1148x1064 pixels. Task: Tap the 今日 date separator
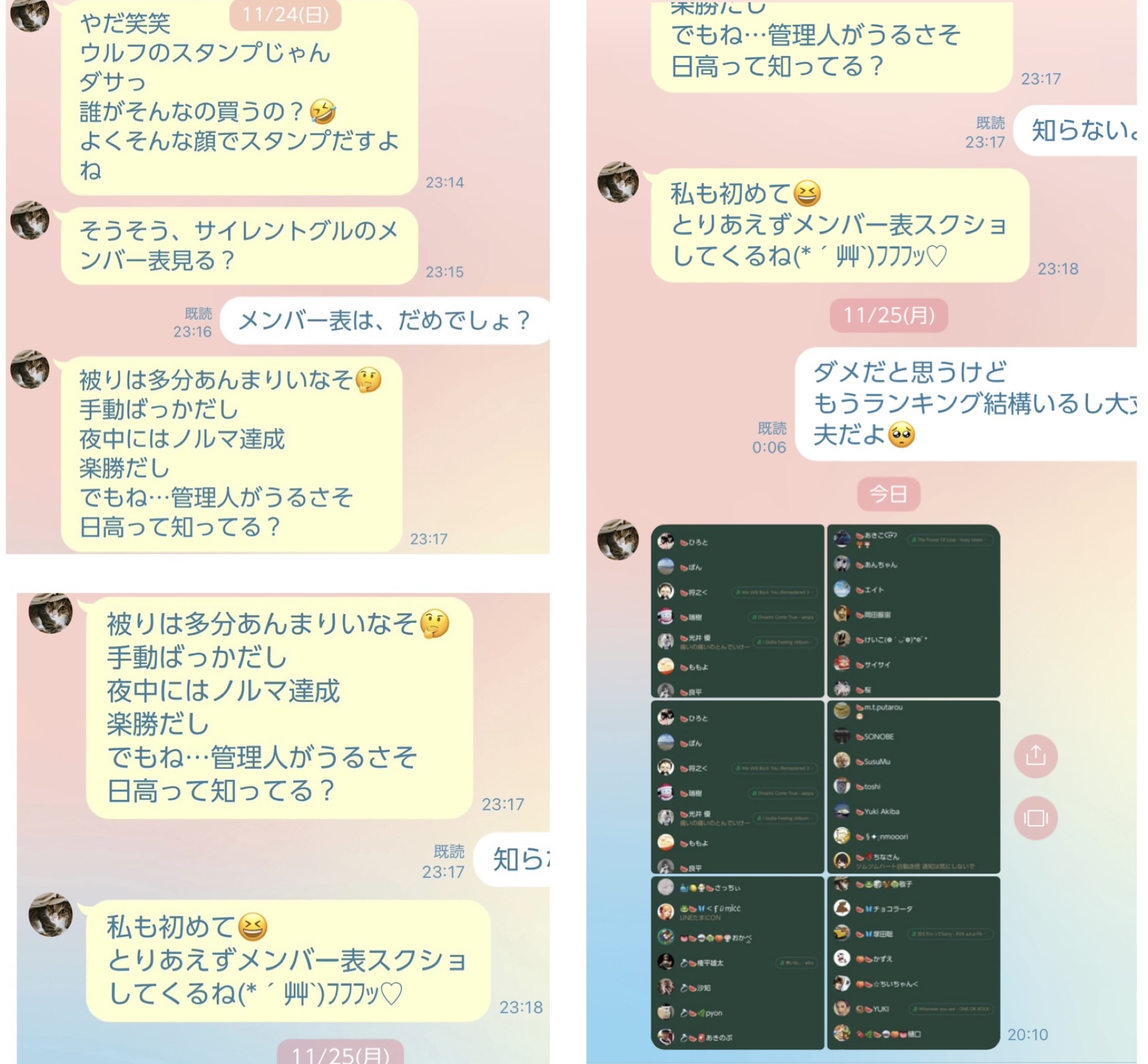(889, 494)
